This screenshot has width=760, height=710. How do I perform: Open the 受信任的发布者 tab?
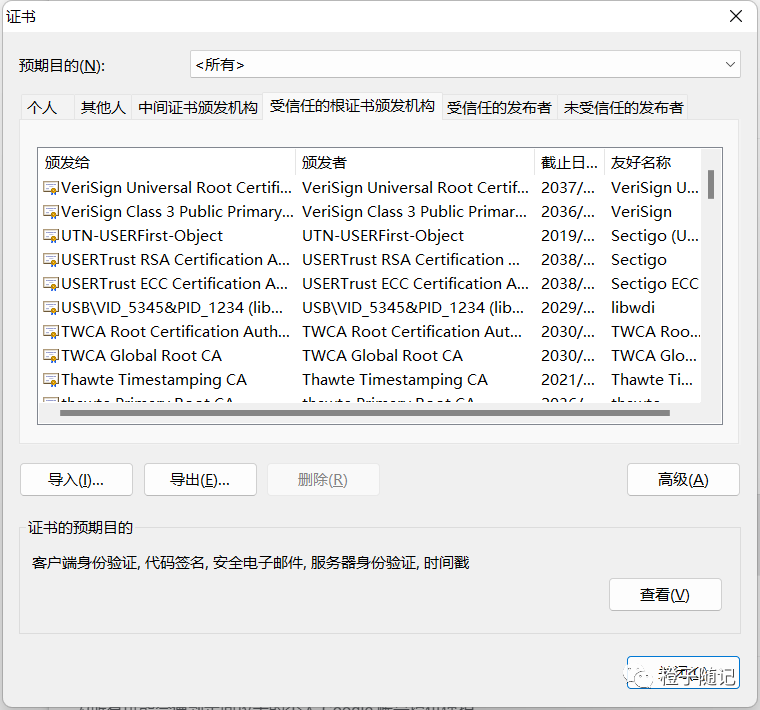pos(499,107)
